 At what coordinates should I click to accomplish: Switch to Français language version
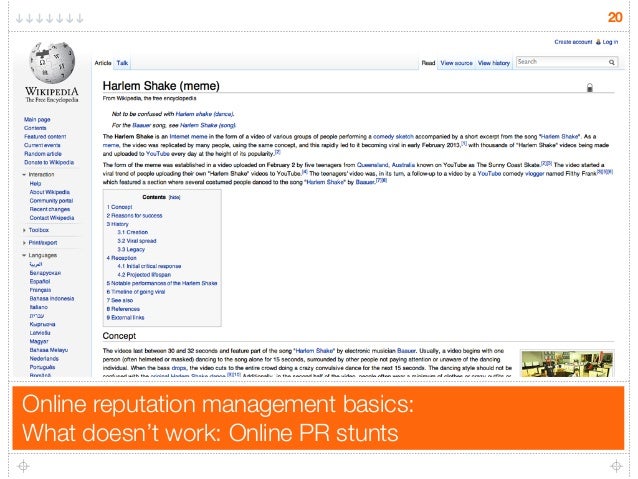pos(40,290)
